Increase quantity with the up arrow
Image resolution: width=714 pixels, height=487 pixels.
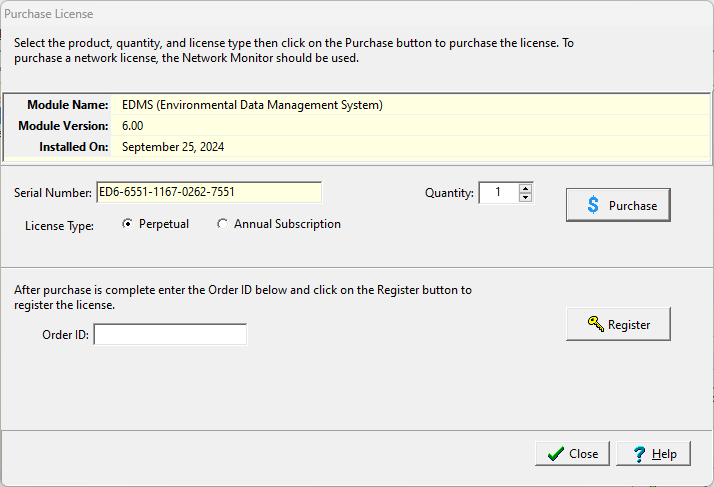pos(526,187)
